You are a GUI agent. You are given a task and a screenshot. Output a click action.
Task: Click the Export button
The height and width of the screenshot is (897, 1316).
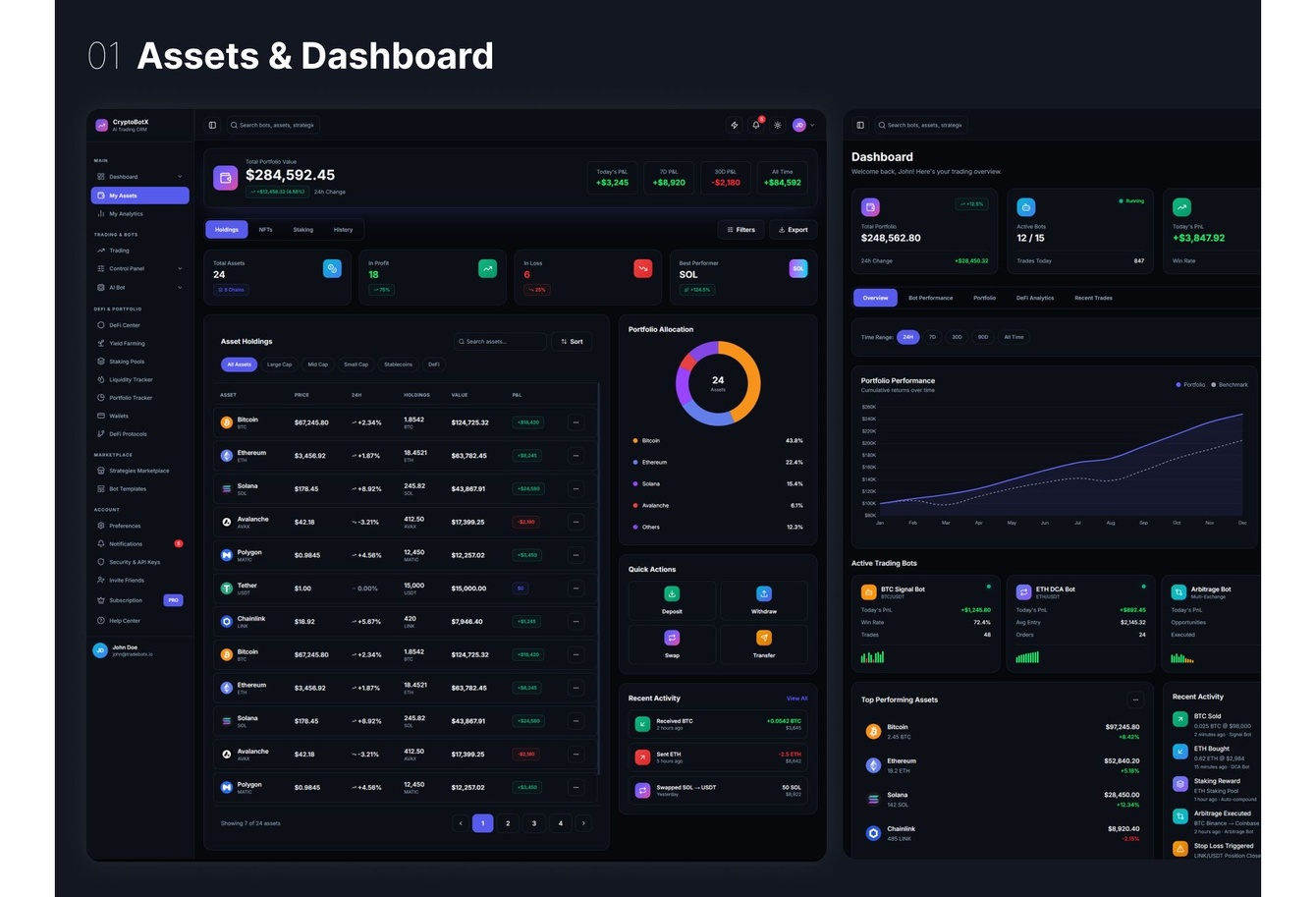793,230
